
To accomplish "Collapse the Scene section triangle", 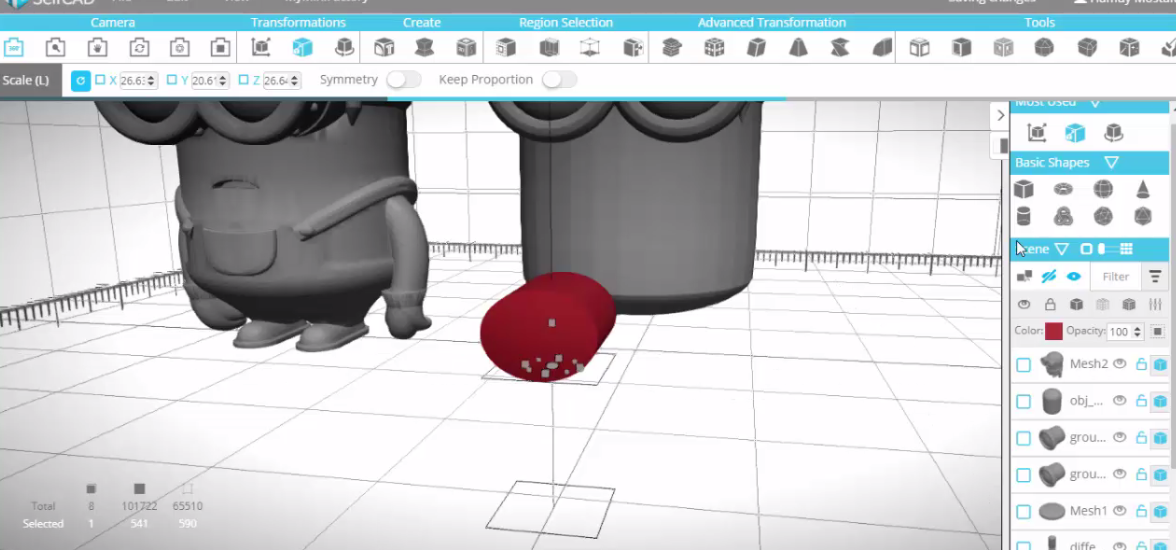I will 1061,249.
